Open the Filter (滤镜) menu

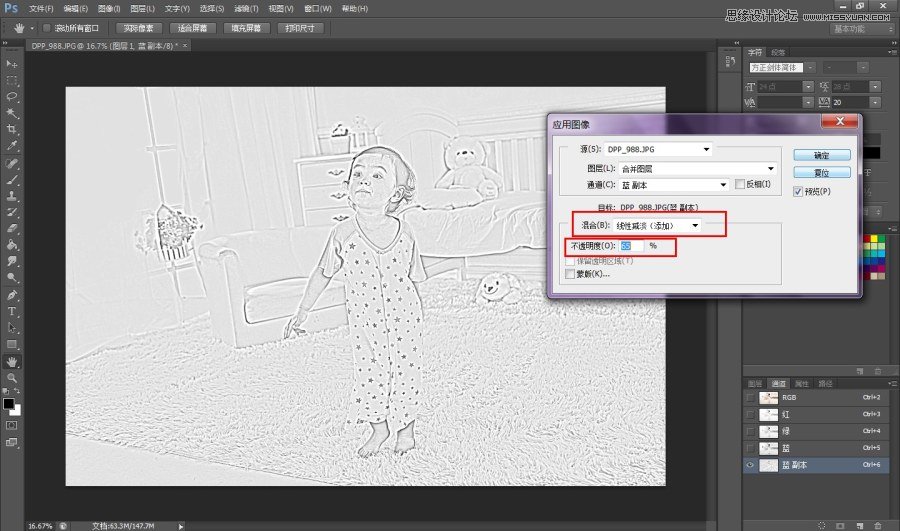point(246,9)
